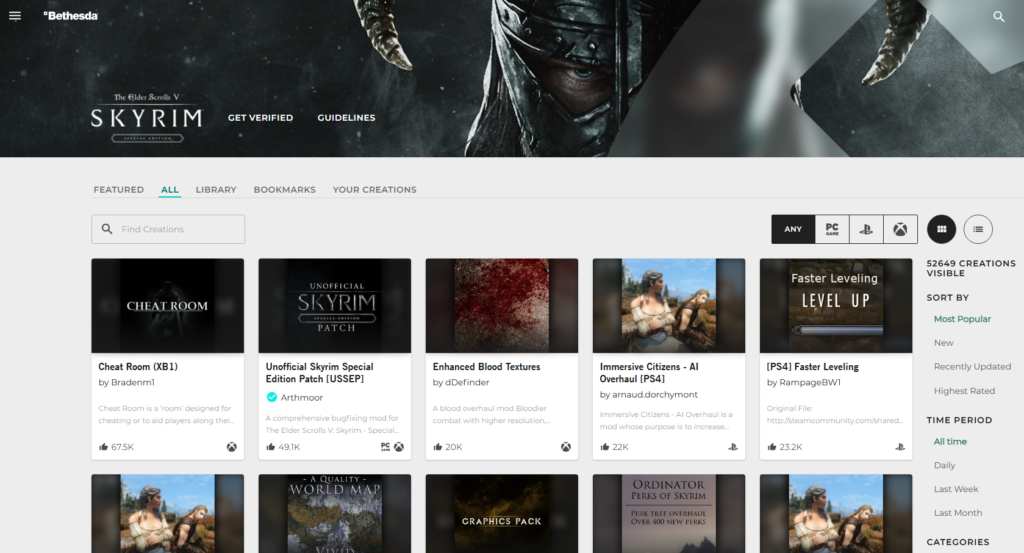Switch to list view layout
1024x553 pixels.
[x=978, y=229]
